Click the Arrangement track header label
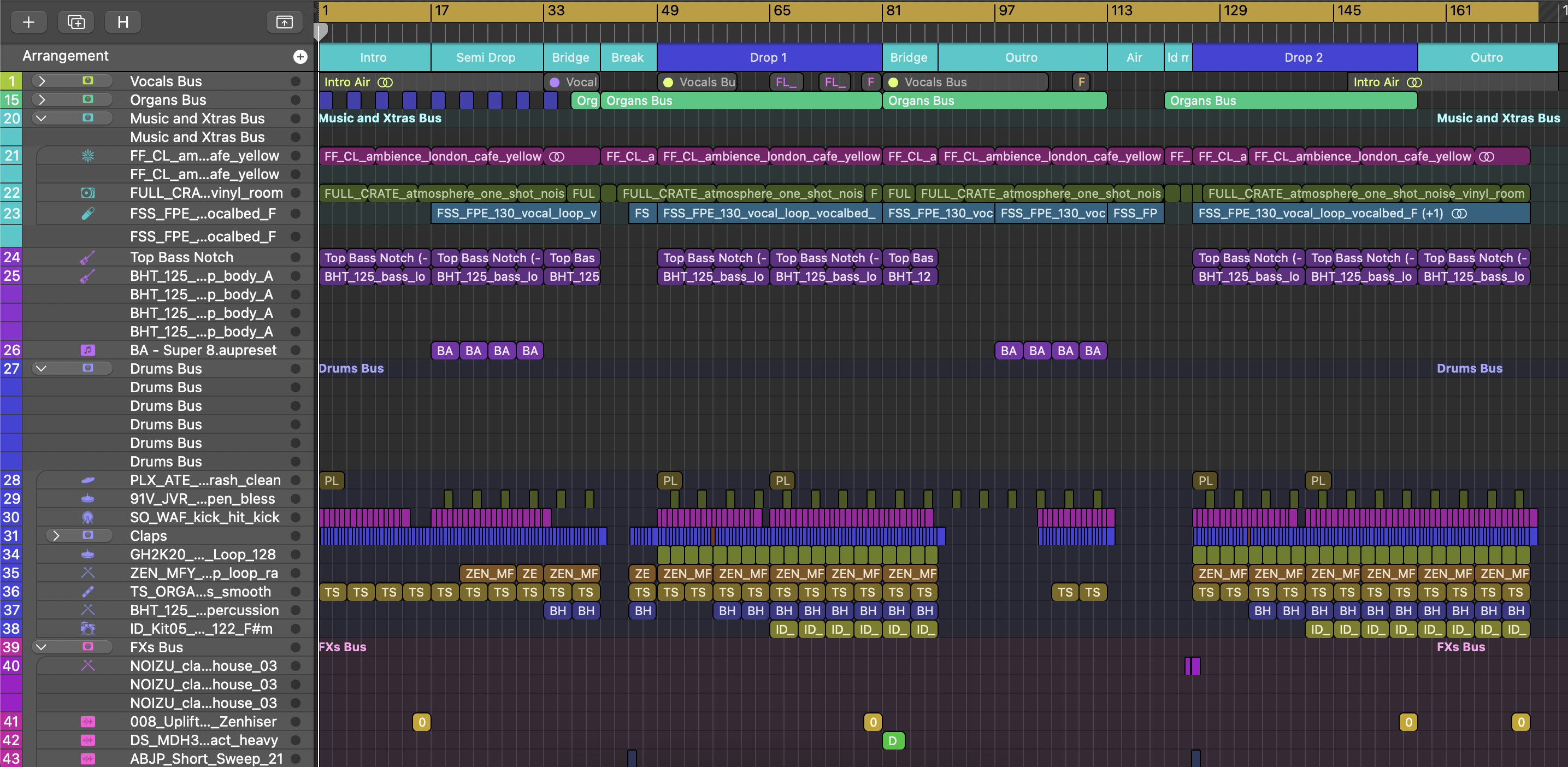The image size is (1568, 767). coord(66,56)
